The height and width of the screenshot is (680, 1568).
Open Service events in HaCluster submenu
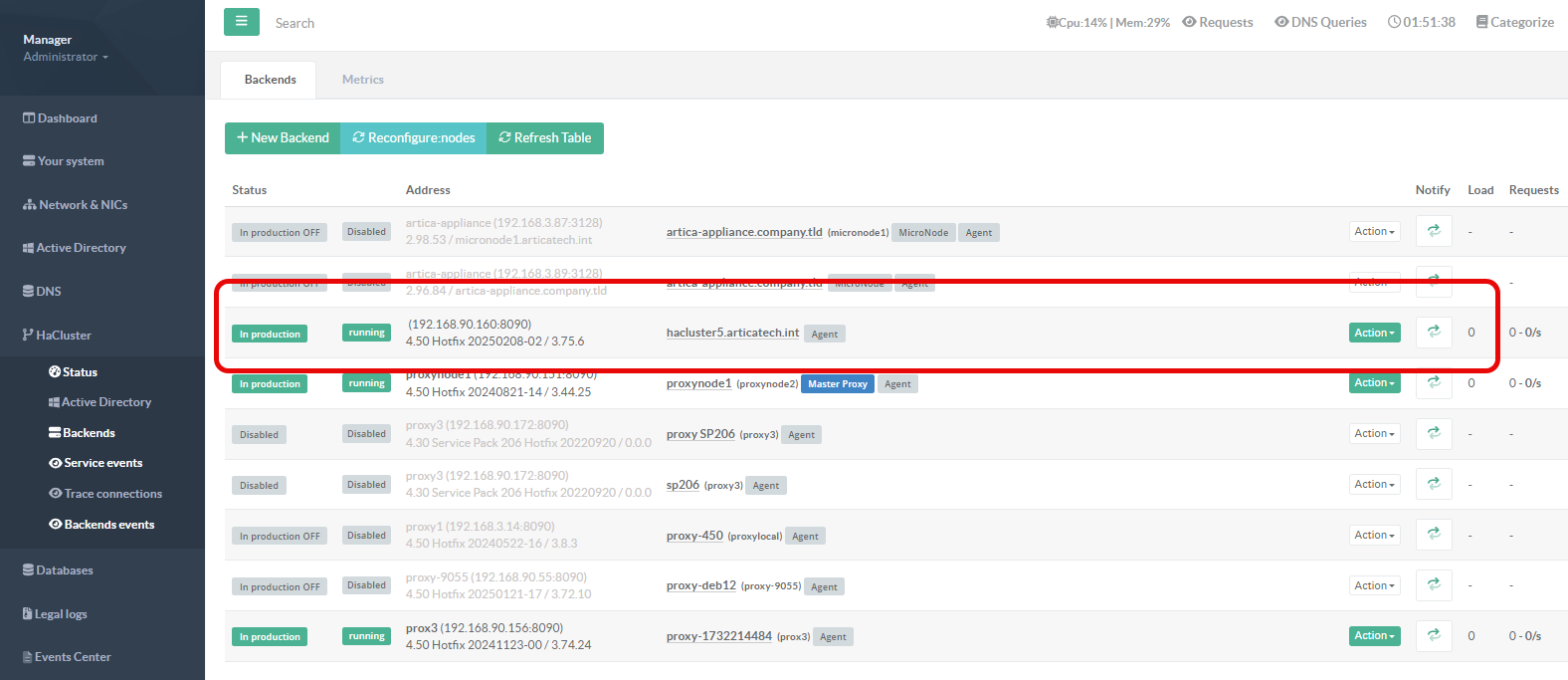click(x=102, y=463)
